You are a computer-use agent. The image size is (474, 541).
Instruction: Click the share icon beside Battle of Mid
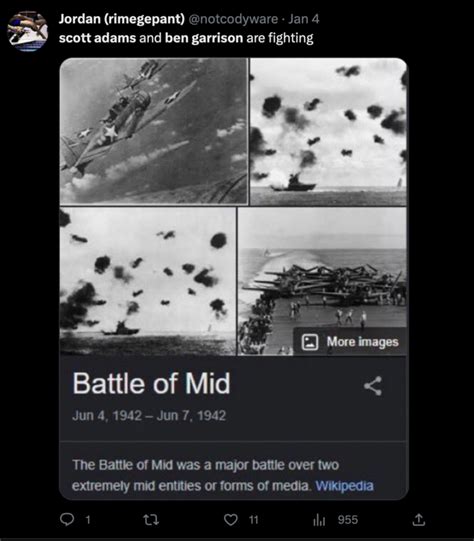(373, 386)
